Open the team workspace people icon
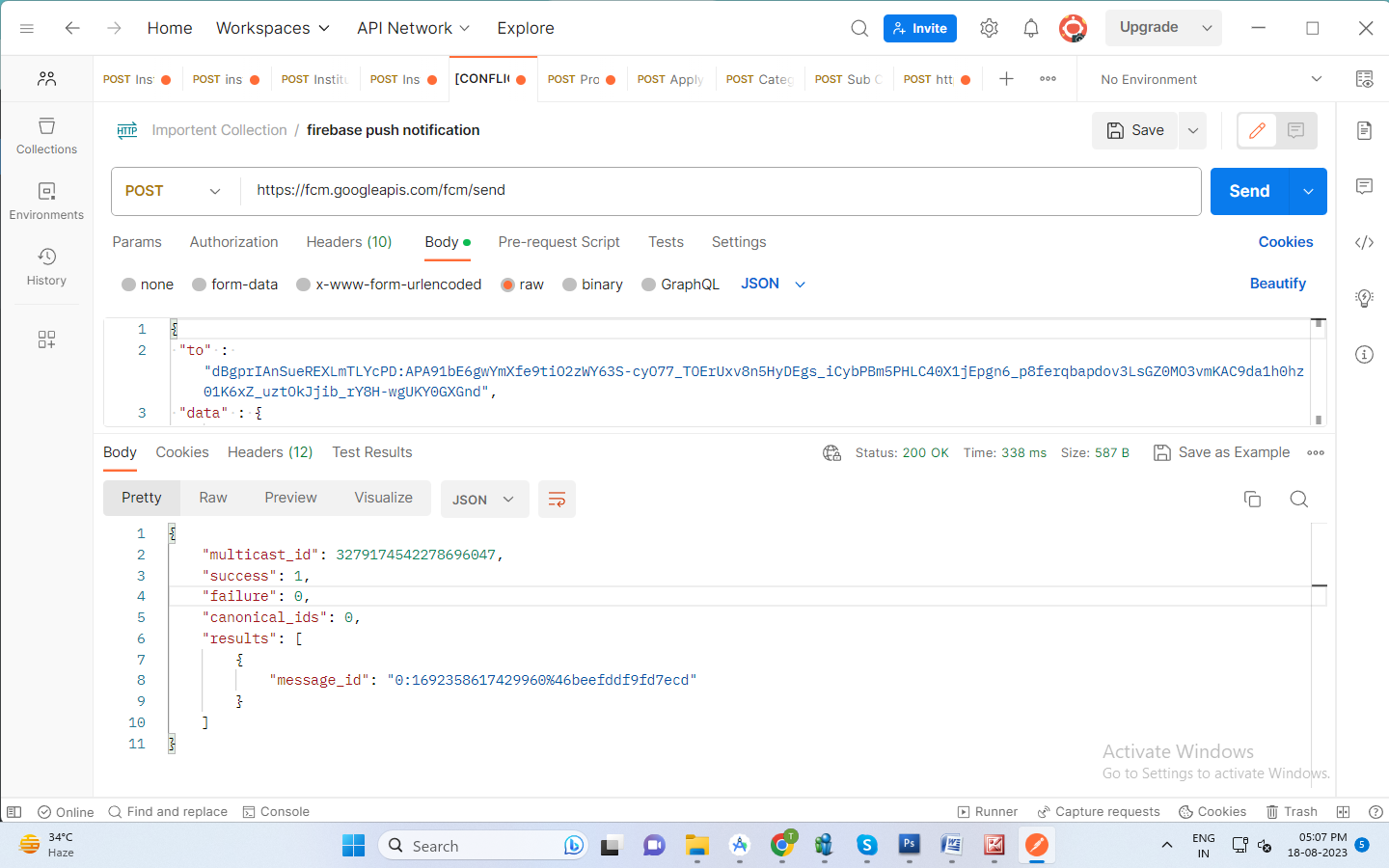The height and width of the screenshot is (868, 1389). [46, 78]
